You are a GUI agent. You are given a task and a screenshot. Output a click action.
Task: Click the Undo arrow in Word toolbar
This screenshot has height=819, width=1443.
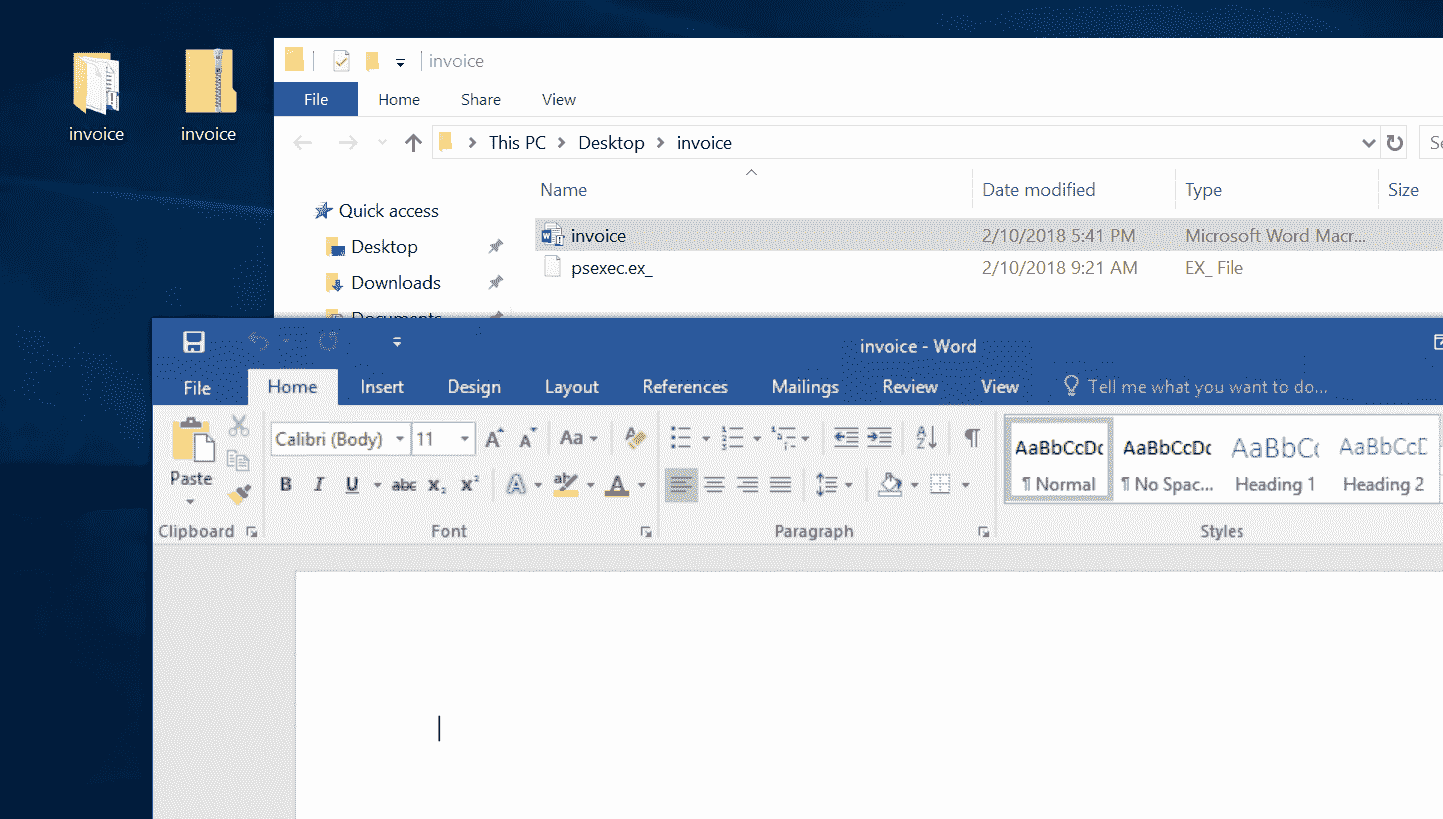(x=260, y=343)
